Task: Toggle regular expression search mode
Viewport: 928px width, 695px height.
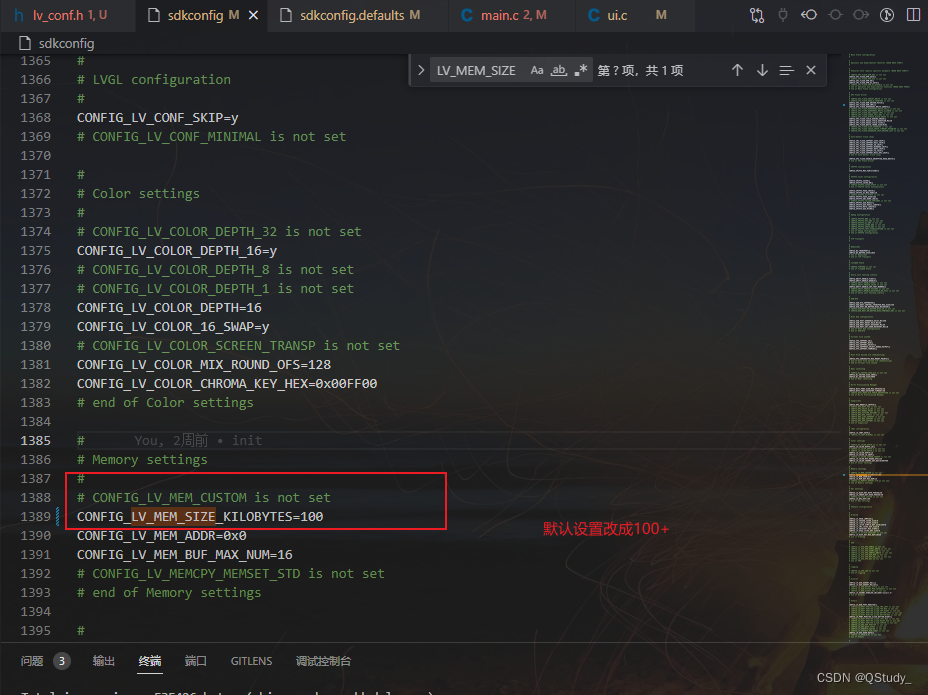Action: pyautogui.click(x=580, y=70)
